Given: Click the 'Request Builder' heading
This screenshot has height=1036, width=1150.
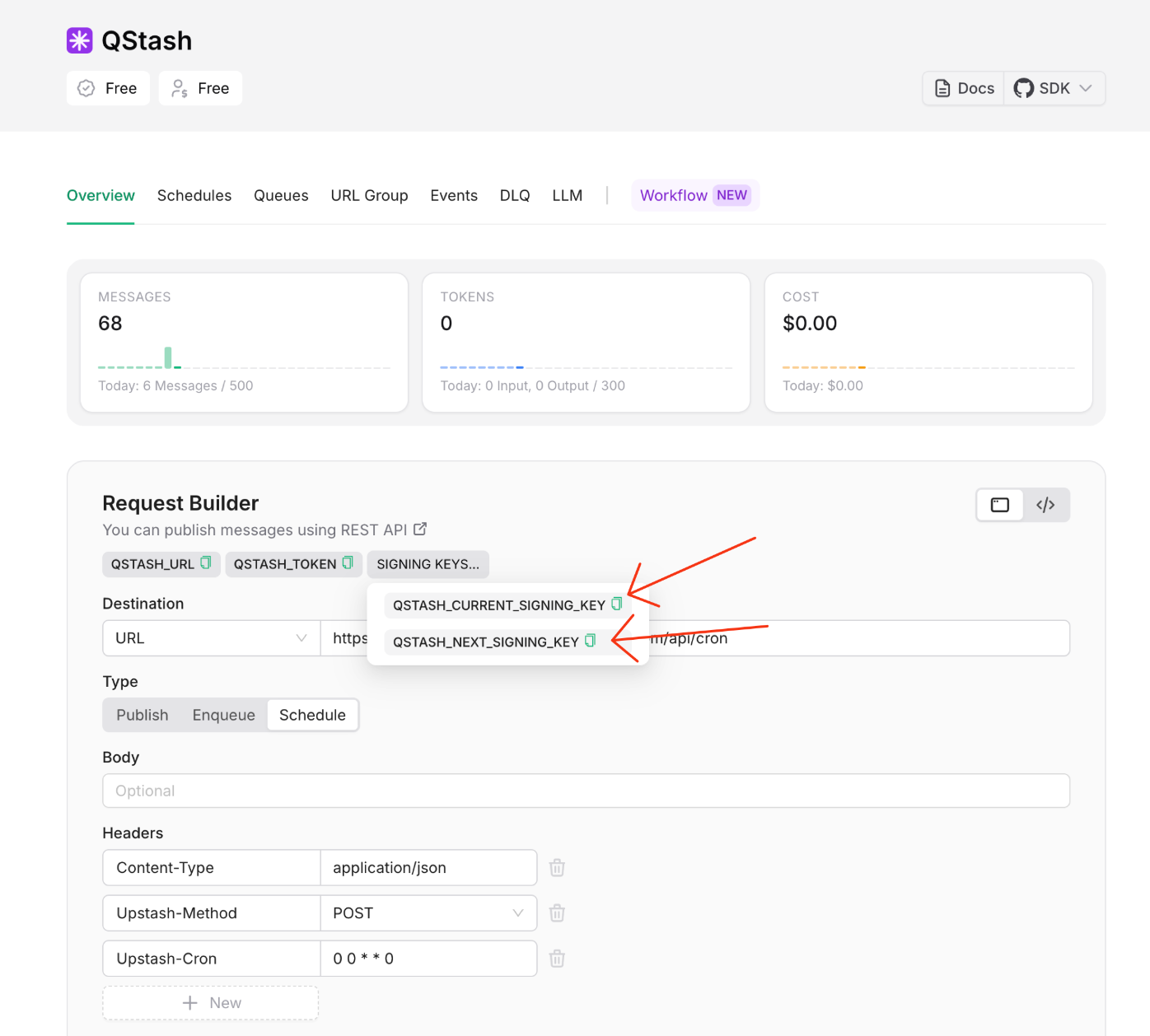Looking at the screenshot, I should point(180,503).
